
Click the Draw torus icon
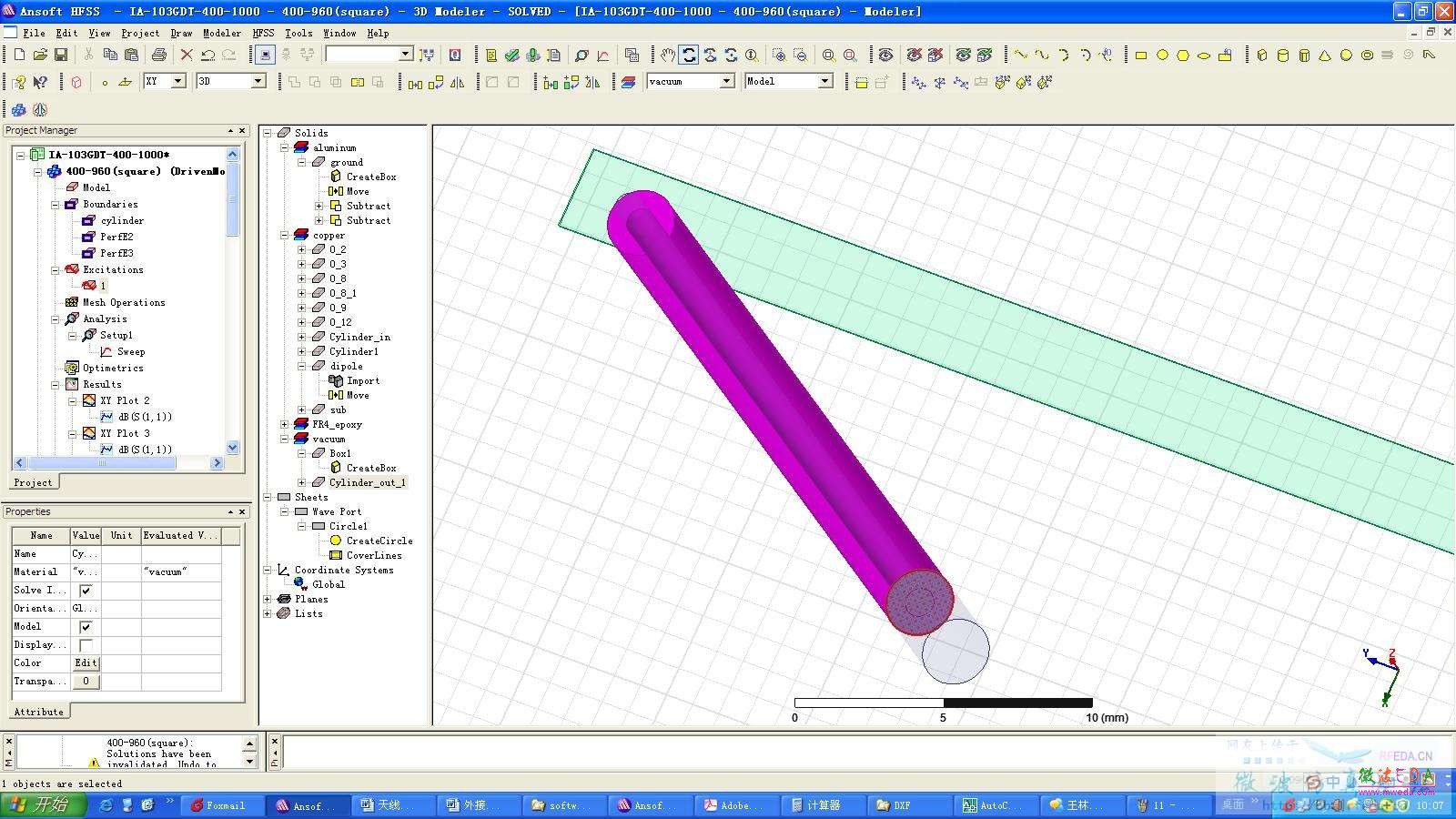click(x=1367, y=55)
